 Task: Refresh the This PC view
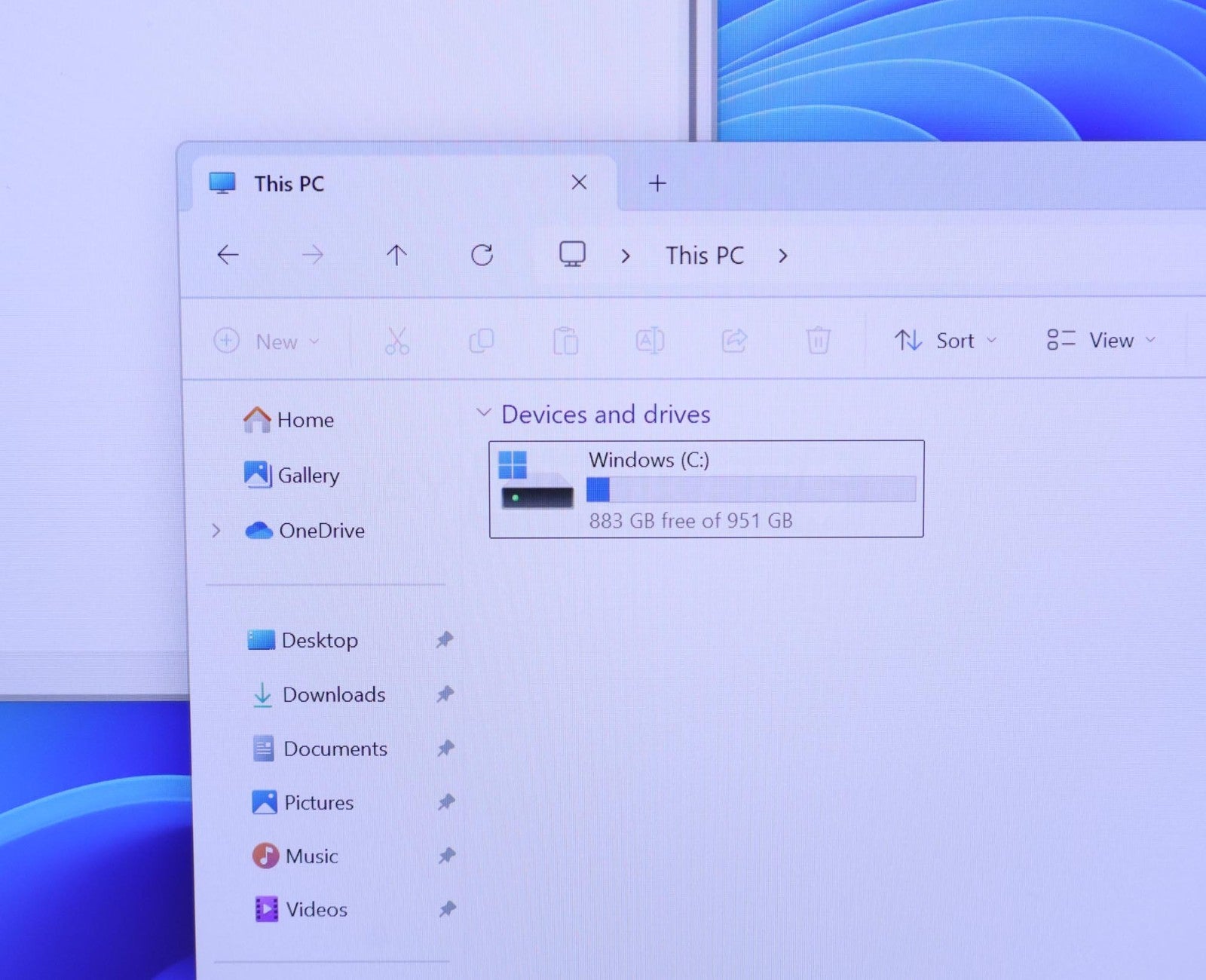coord(482,256)
